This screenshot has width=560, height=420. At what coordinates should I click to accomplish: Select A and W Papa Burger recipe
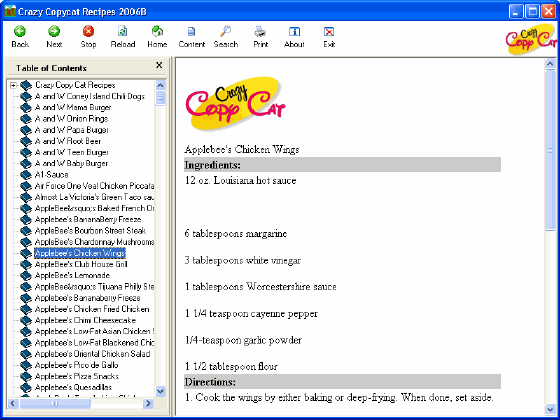click(x=72, y=130)
